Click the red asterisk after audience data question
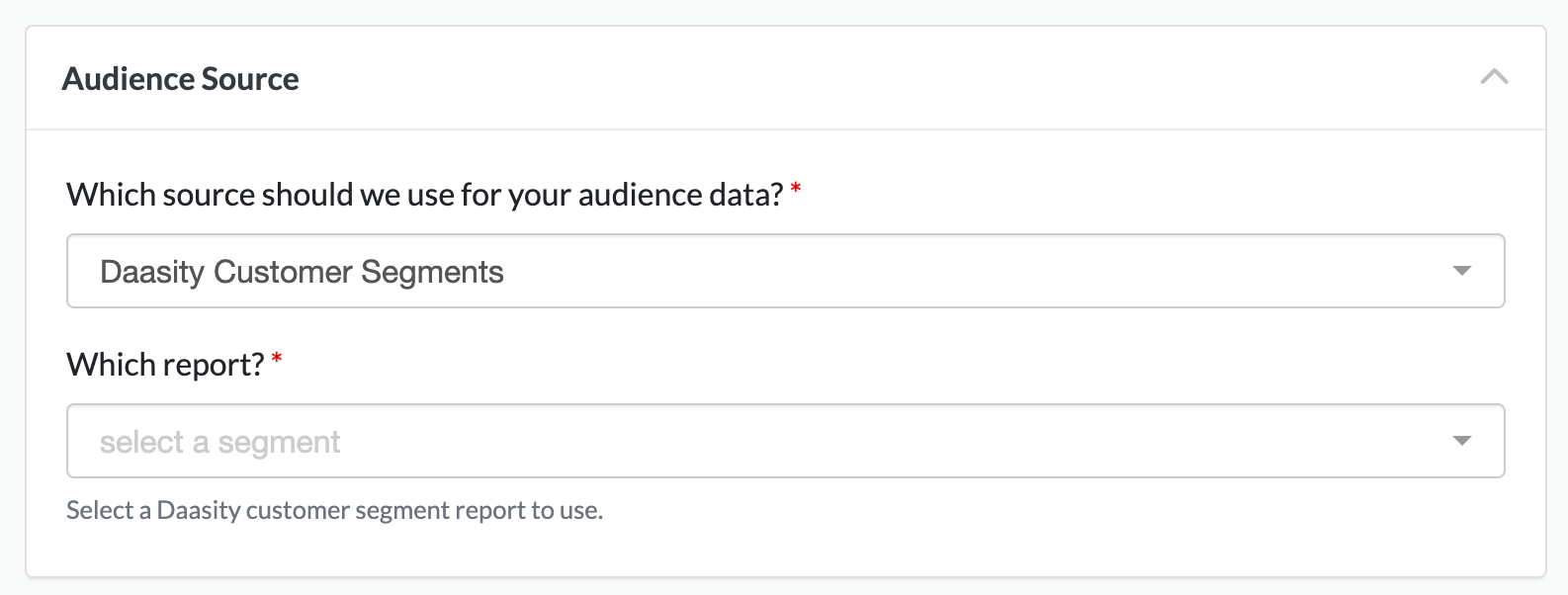 (x=796, y=189)
